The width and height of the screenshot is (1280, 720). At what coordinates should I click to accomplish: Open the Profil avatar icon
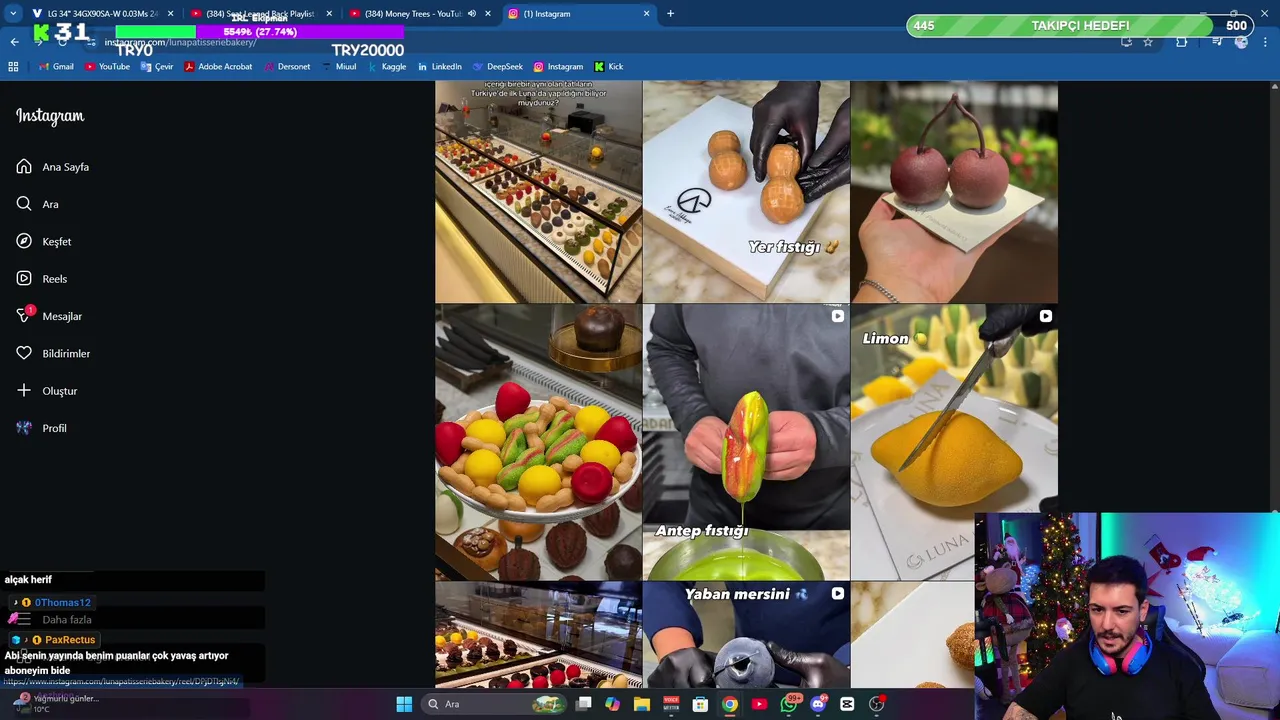24,428
